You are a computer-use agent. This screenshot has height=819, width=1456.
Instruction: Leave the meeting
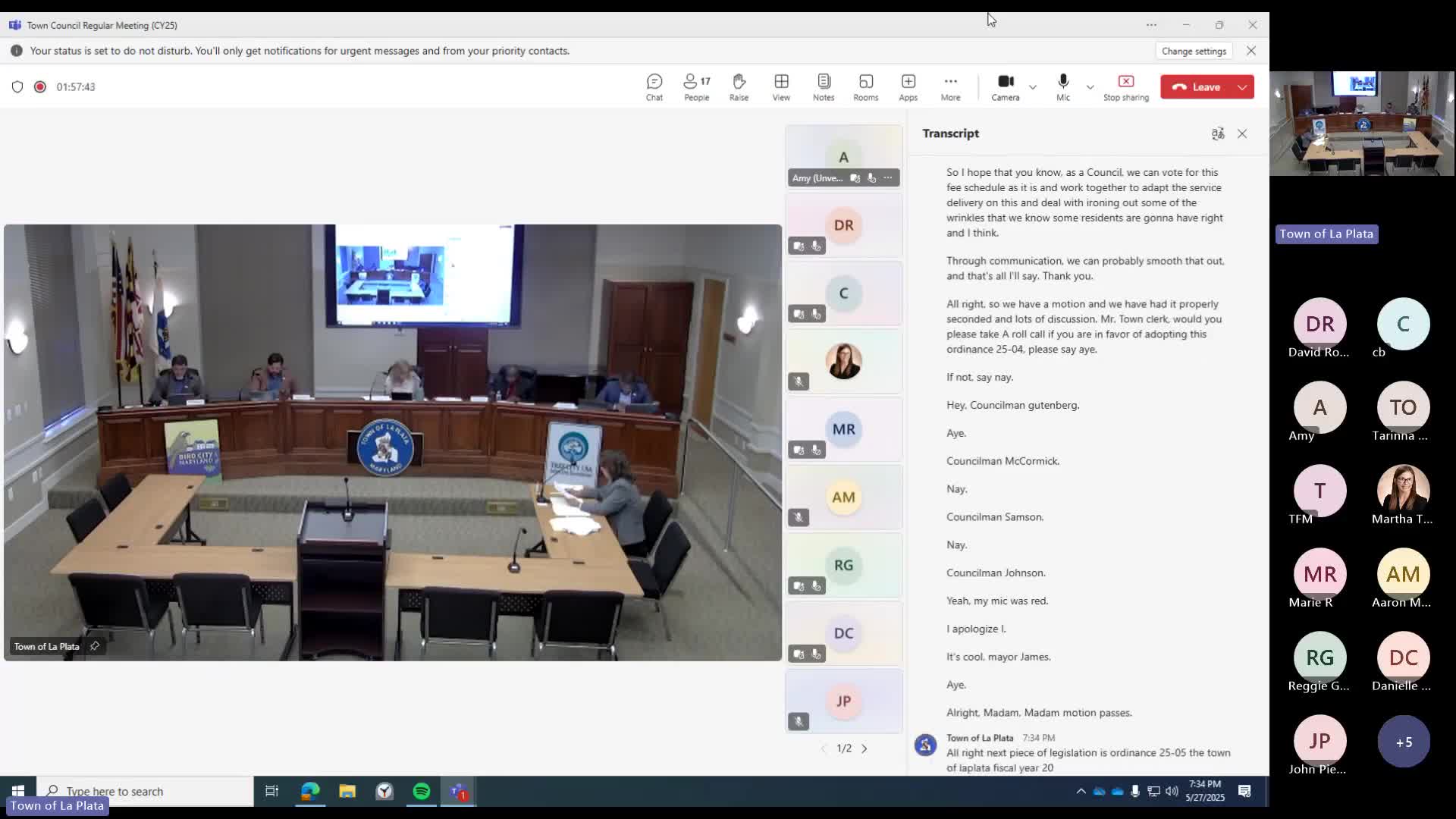click(1197, 87)
